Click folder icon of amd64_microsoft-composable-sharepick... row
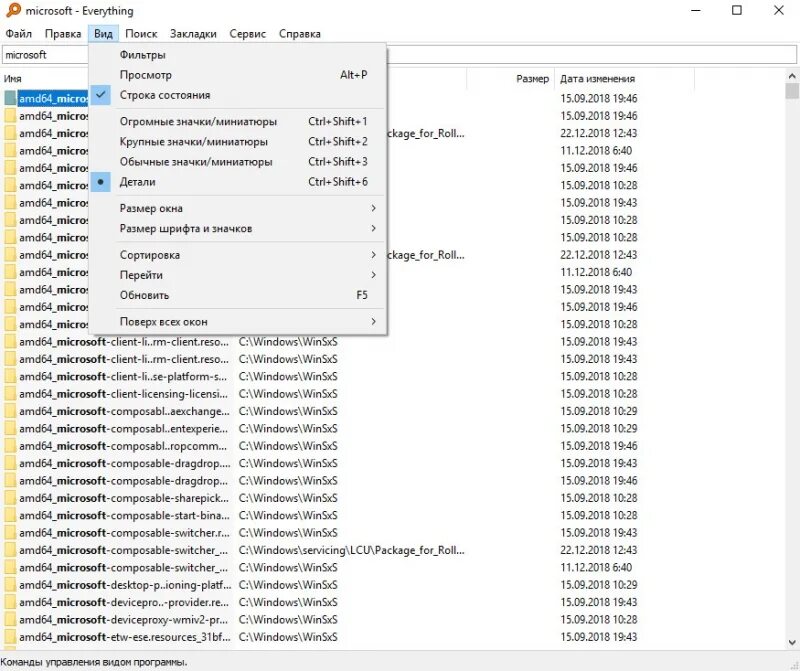 10,498
